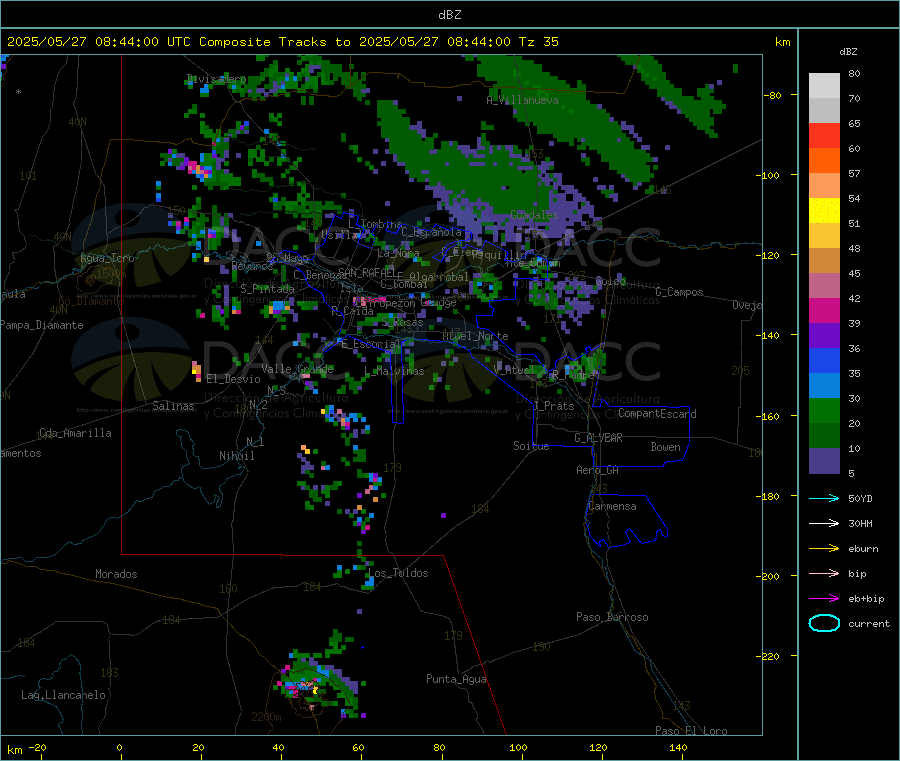Click the '30HM' legend label
Viewport: 900px width, 761px height.
click(x=860, y=523)
